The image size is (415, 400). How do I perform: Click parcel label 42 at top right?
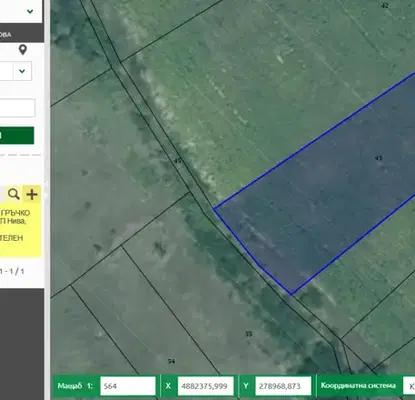(385, 6)
